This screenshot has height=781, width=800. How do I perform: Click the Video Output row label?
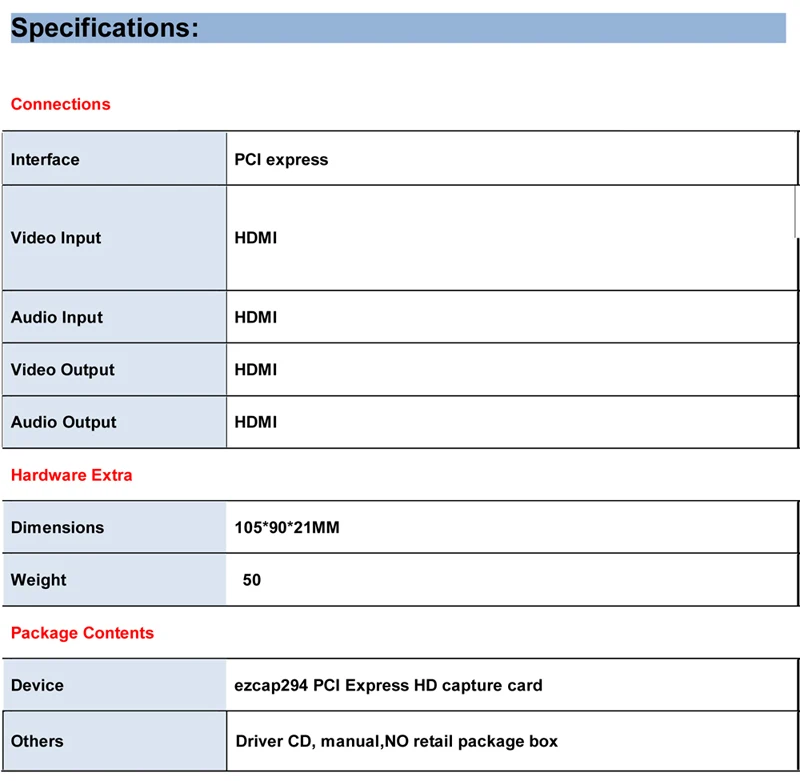point(63,370)
